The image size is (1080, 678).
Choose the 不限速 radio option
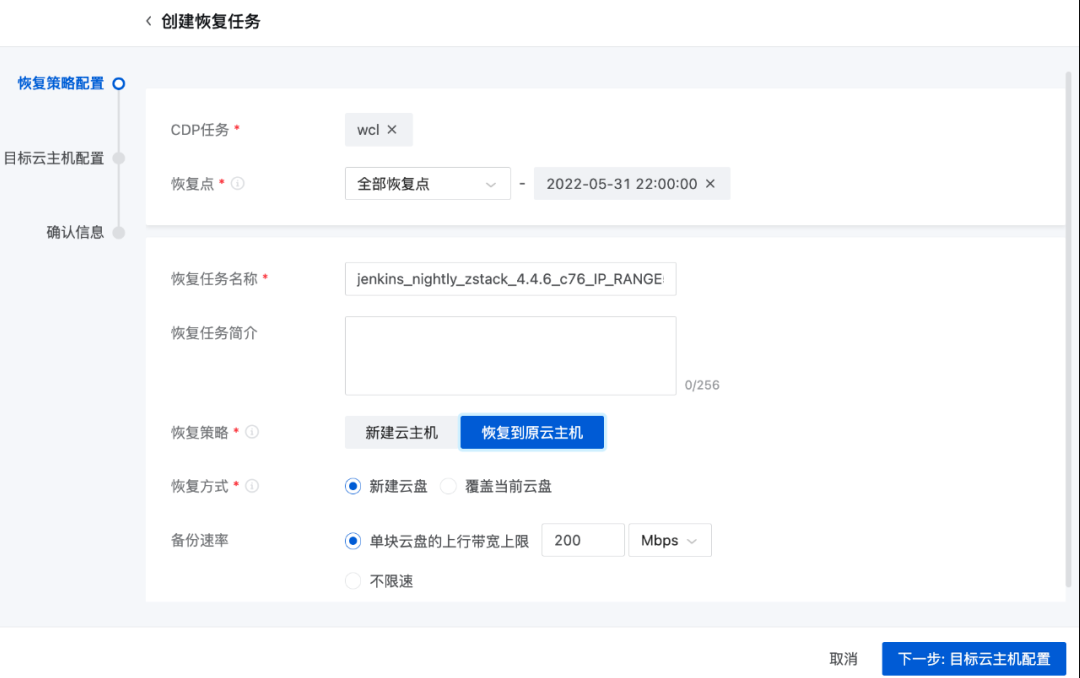pyautogui.click(x=353, y=581)
